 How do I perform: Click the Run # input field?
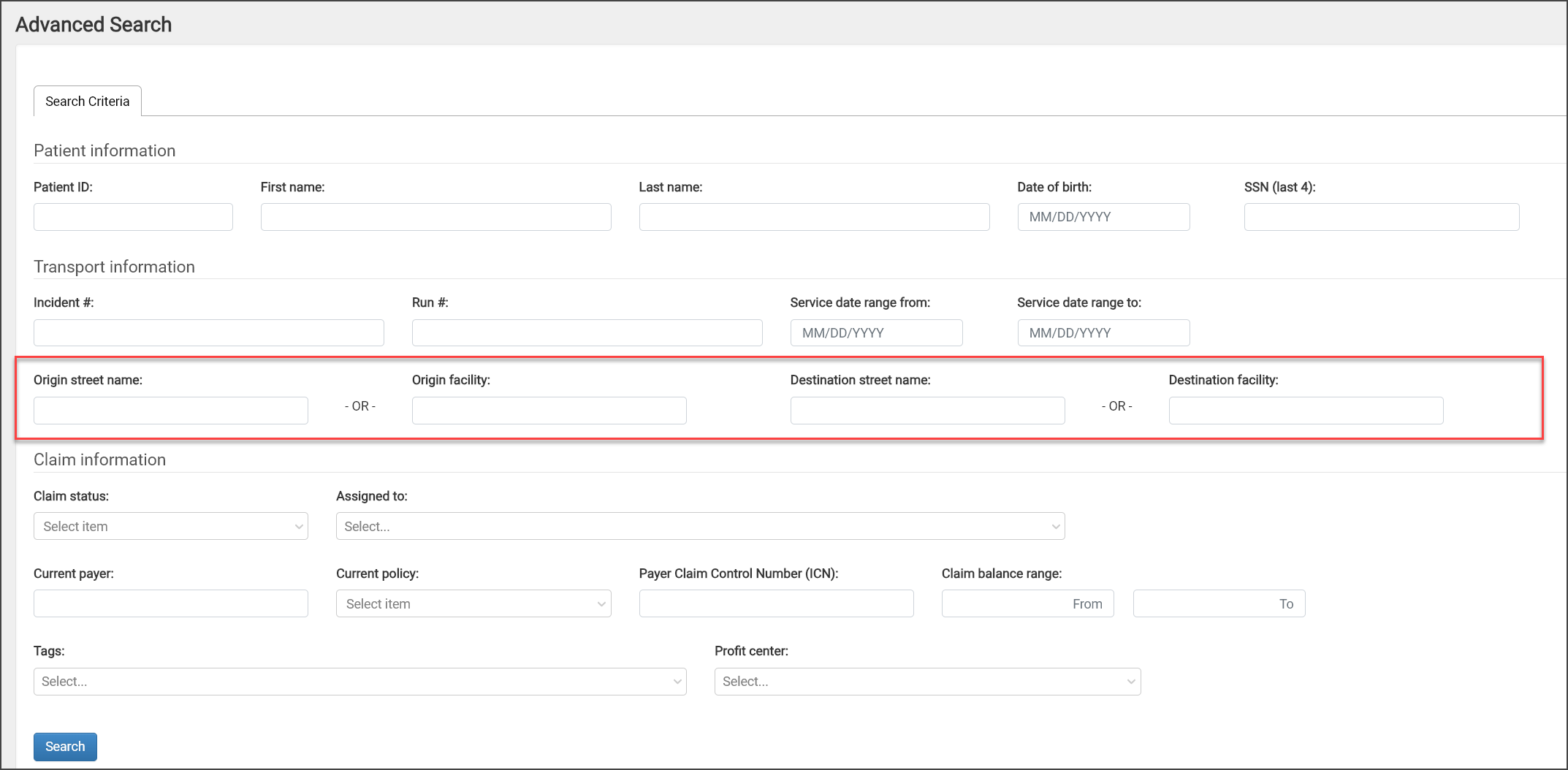click(587, 332)
